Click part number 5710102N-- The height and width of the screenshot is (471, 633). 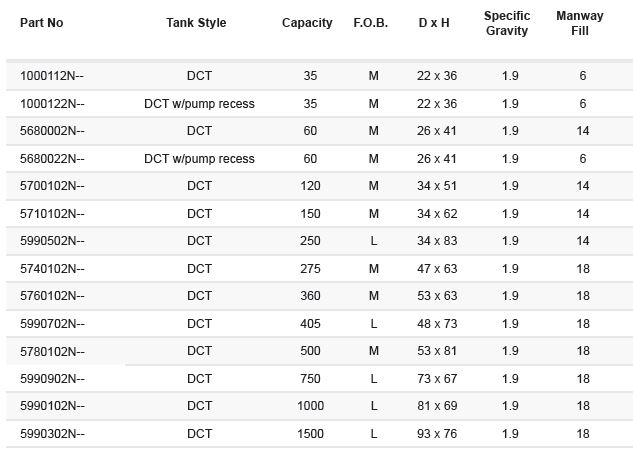point(52,214)
